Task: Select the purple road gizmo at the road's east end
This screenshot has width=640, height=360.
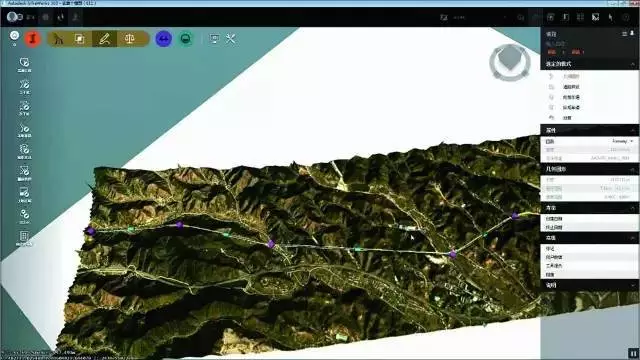Action: (515, 216)
